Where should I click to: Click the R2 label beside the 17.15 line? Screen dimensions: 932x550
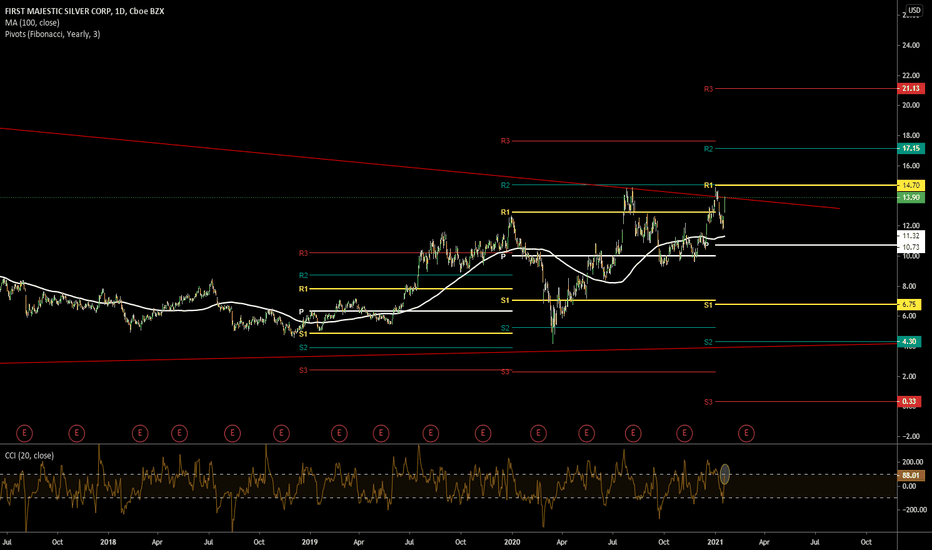click(709, 149)
